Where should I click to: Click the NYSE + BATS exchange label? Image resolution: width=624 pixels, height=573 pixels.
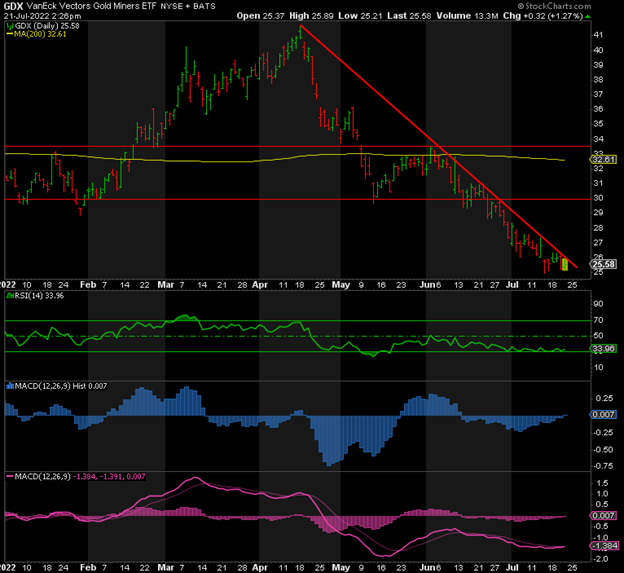tap(188, 6)
